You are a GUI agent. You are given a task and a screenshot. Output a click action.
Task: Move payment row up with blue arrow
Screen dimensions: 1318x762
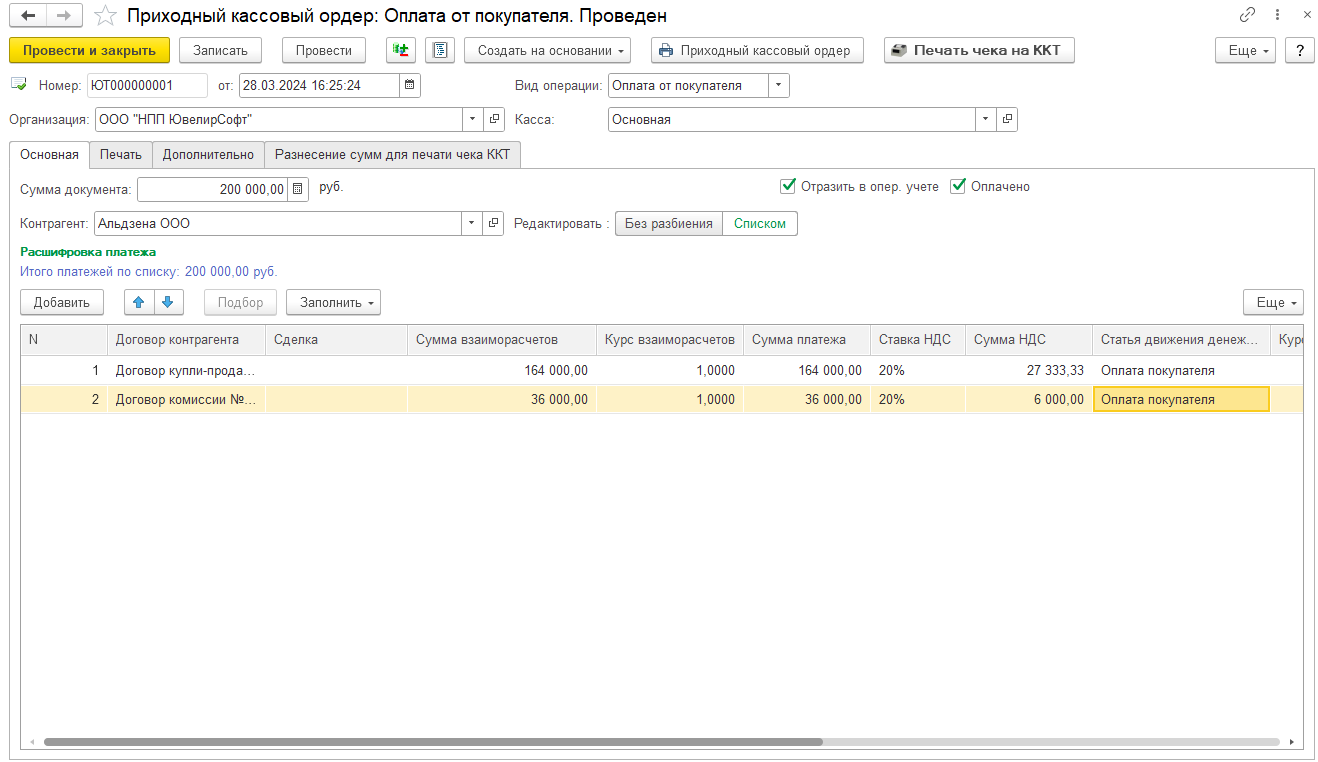(x=139, y=302)
